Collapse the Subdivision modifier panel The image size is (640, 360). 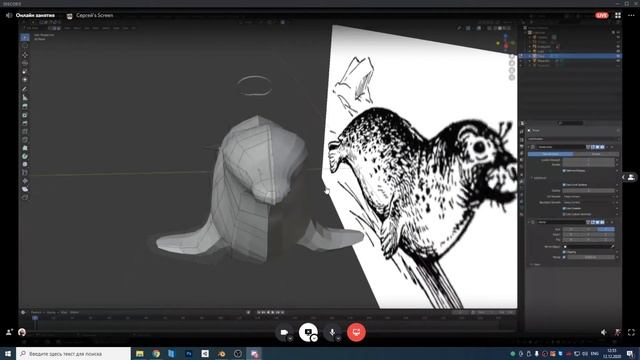tap(529, 147)
